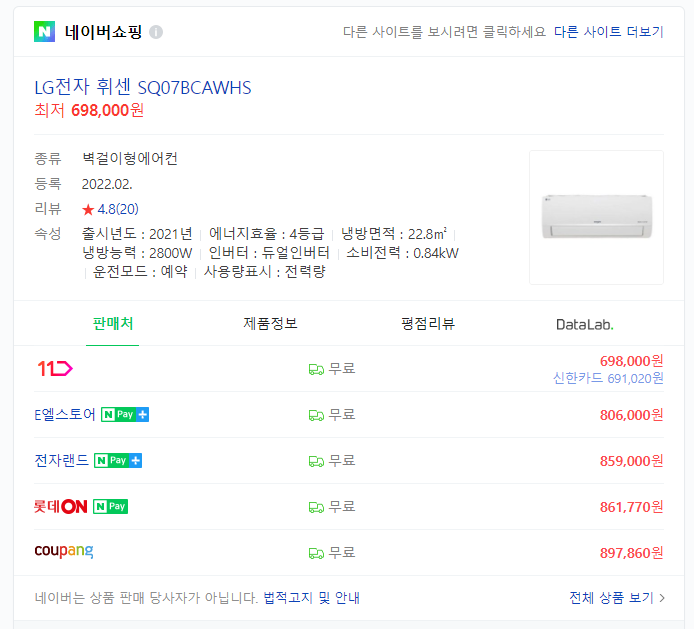Click the 사용량표시 : 전력량 attribute
Viewport: 694px width, 629px height.
point(265,271)
